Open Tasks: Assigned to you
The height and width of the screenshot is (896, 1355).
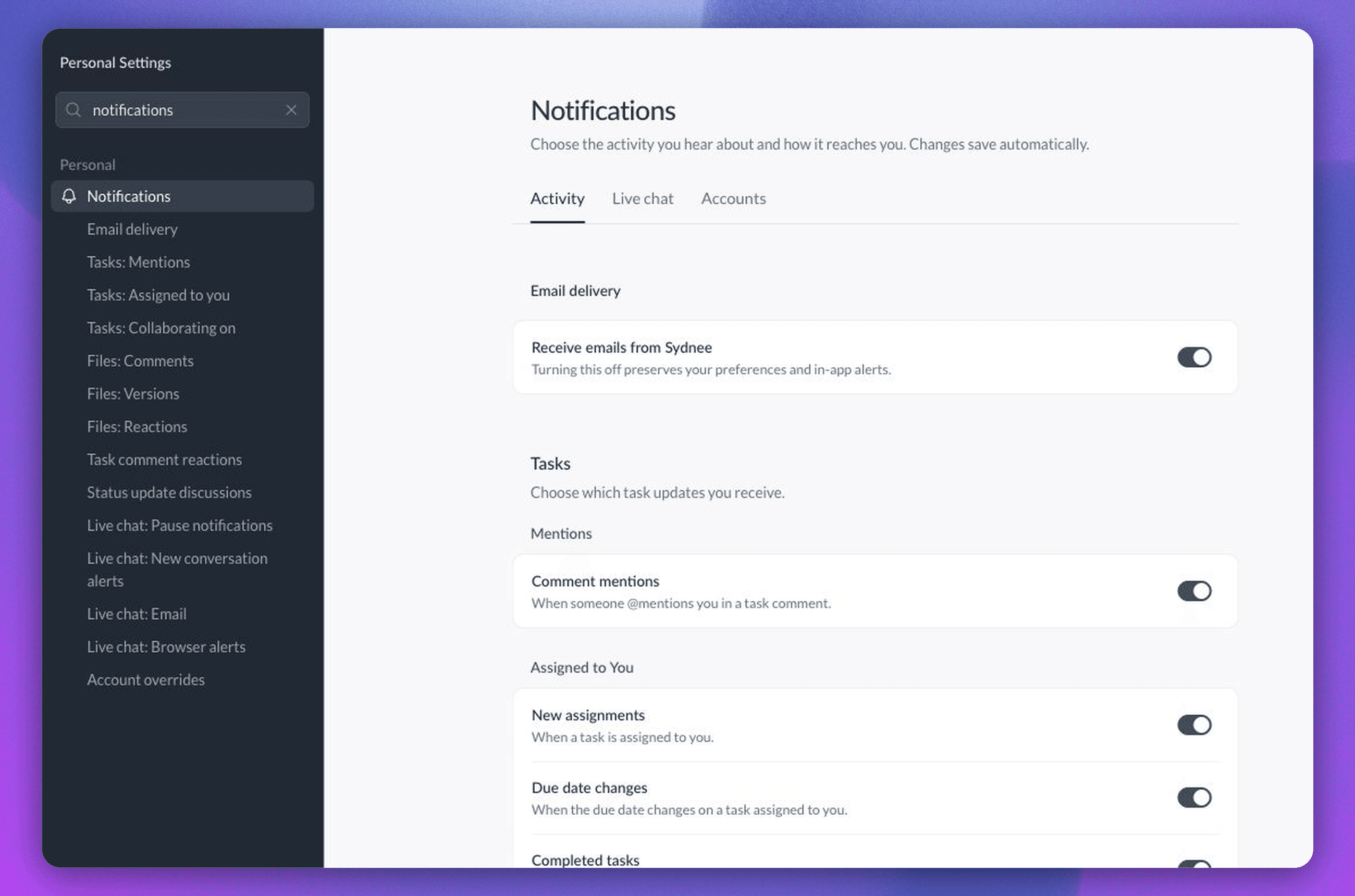point(158,295)
